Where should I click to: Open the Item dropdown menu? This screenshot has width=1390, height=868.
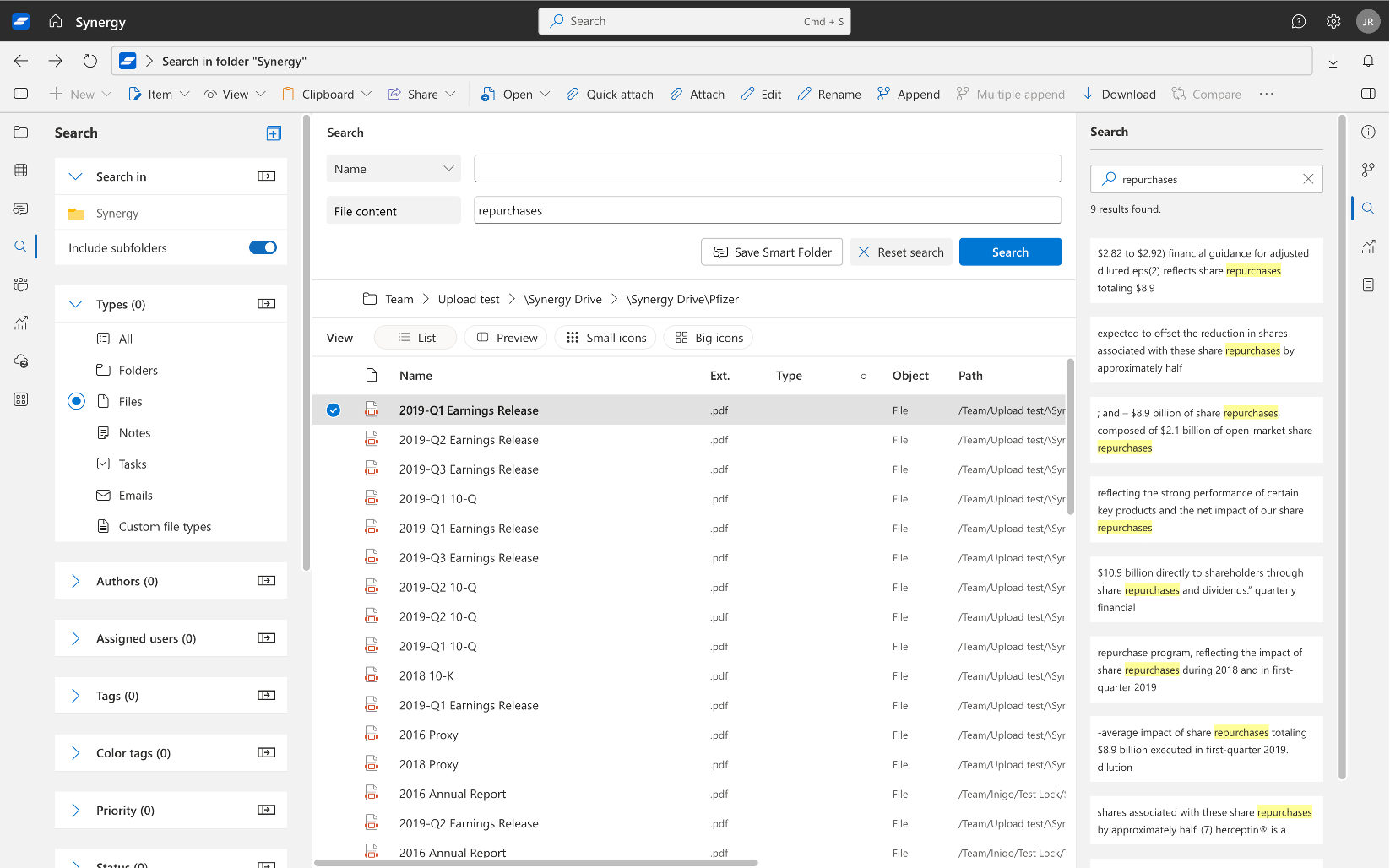159,94
